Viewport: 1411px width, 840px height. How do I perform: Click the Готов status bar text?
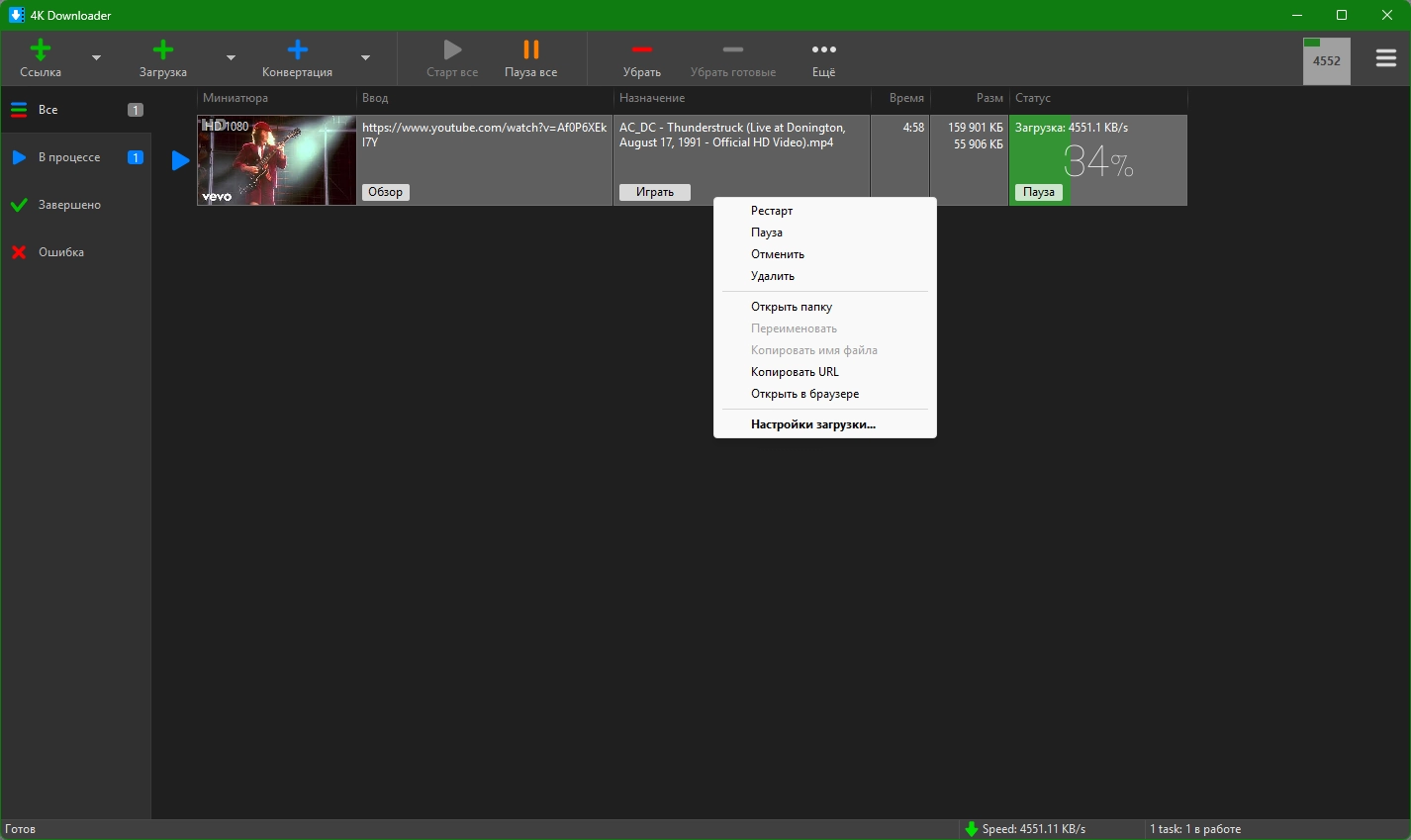click(21, 829)
